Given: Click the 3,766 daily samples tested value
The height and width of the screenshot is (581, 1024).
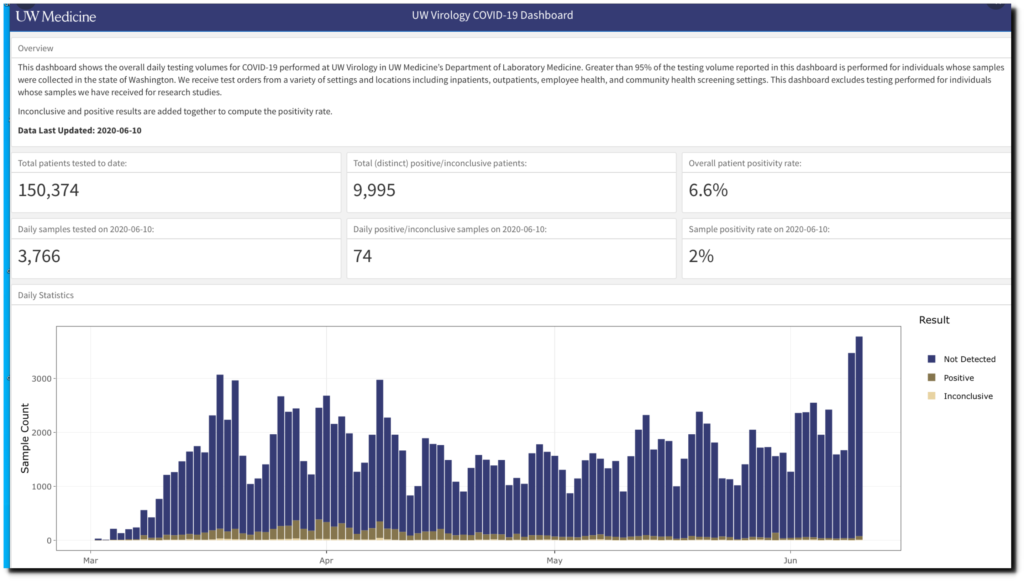Looking at the screenshot, I should pos(39,257).
